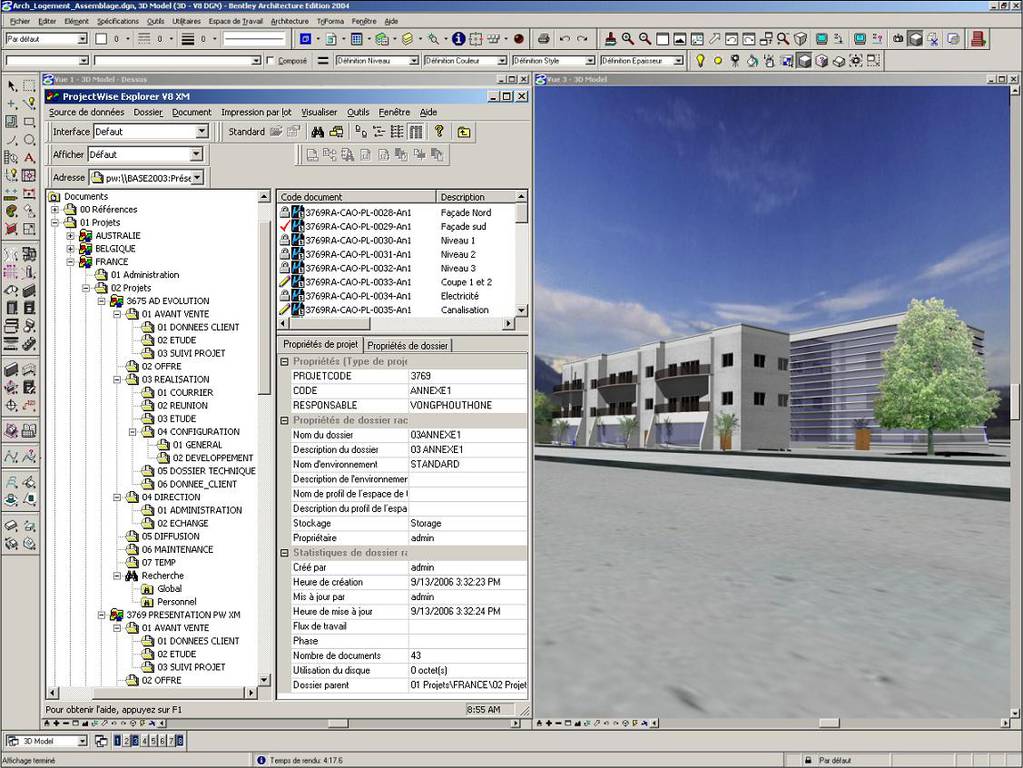Open the Architecture menu
The width and height of the screenshot is (1023, 768).
289,21
